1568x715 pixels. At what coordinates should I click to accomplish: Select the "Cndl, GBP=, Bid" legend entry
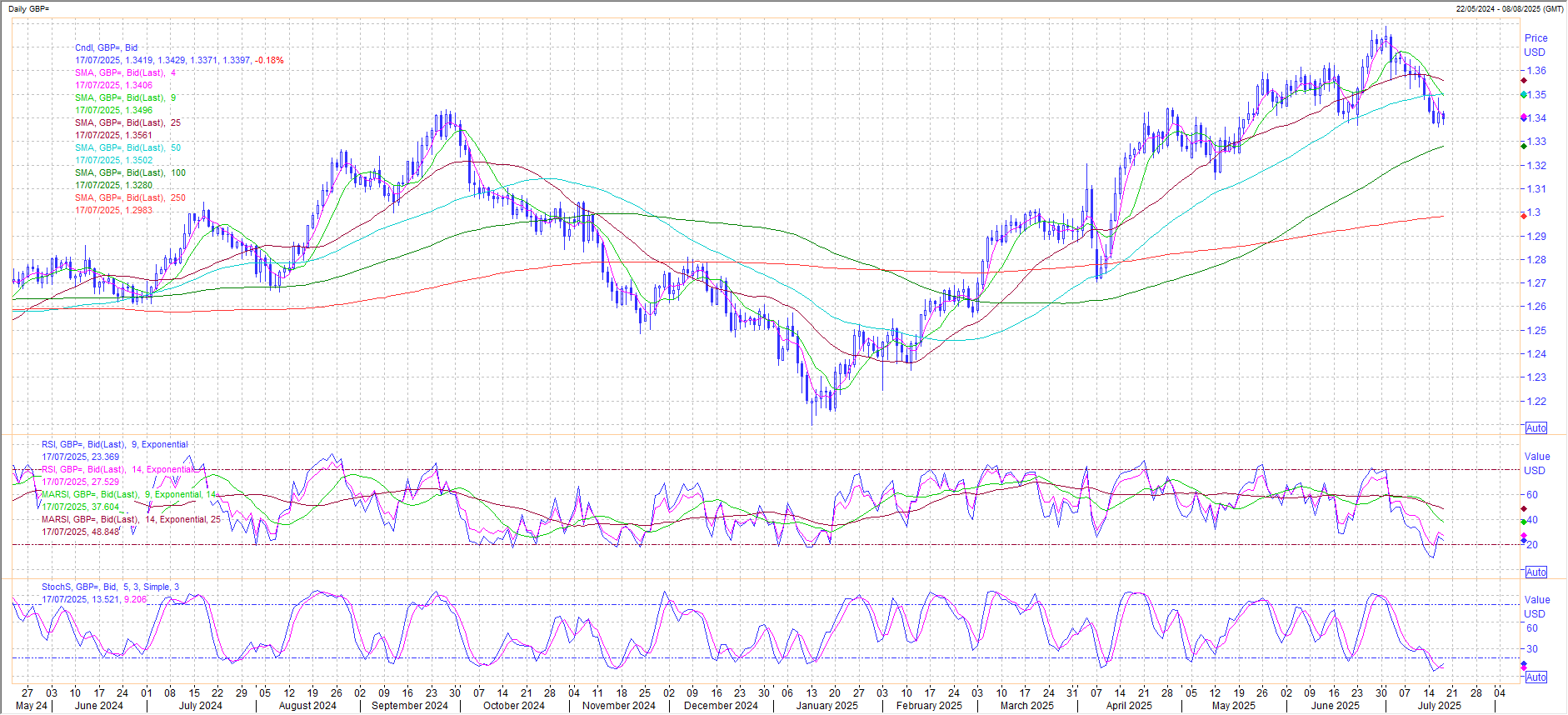(106, 47)
